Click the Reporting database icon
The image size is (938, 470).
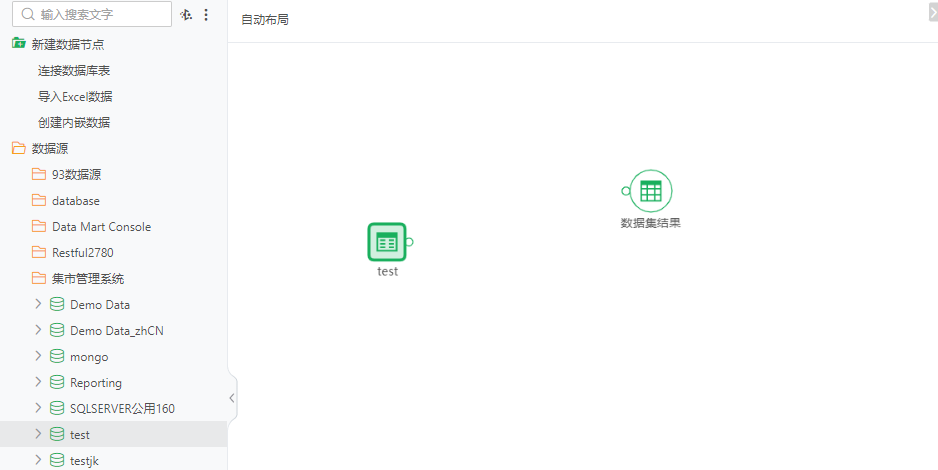pos(57,383)
